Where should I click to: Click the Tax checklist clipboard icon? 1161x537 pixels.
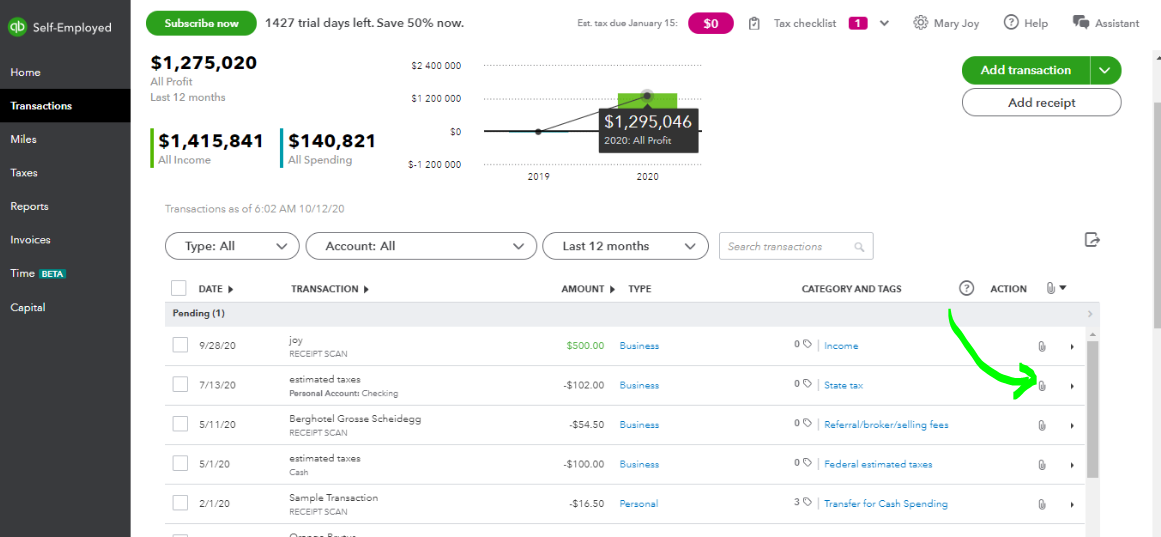click(754, 23)
